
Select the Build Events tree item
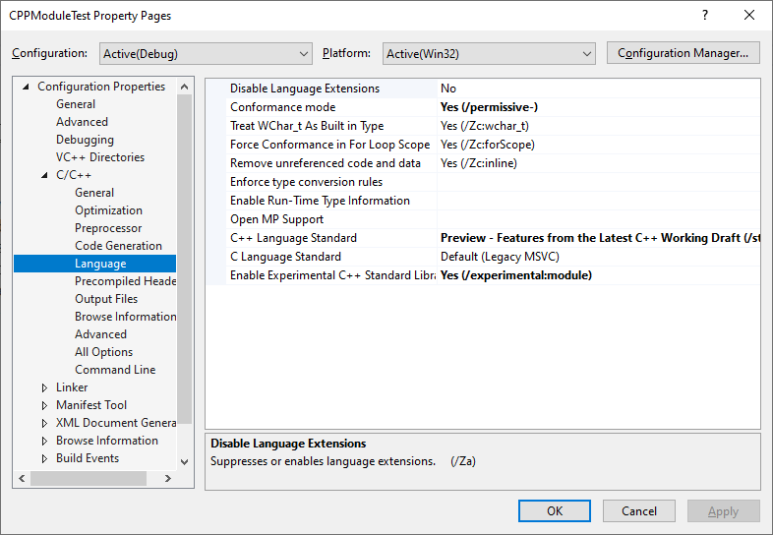87,459
